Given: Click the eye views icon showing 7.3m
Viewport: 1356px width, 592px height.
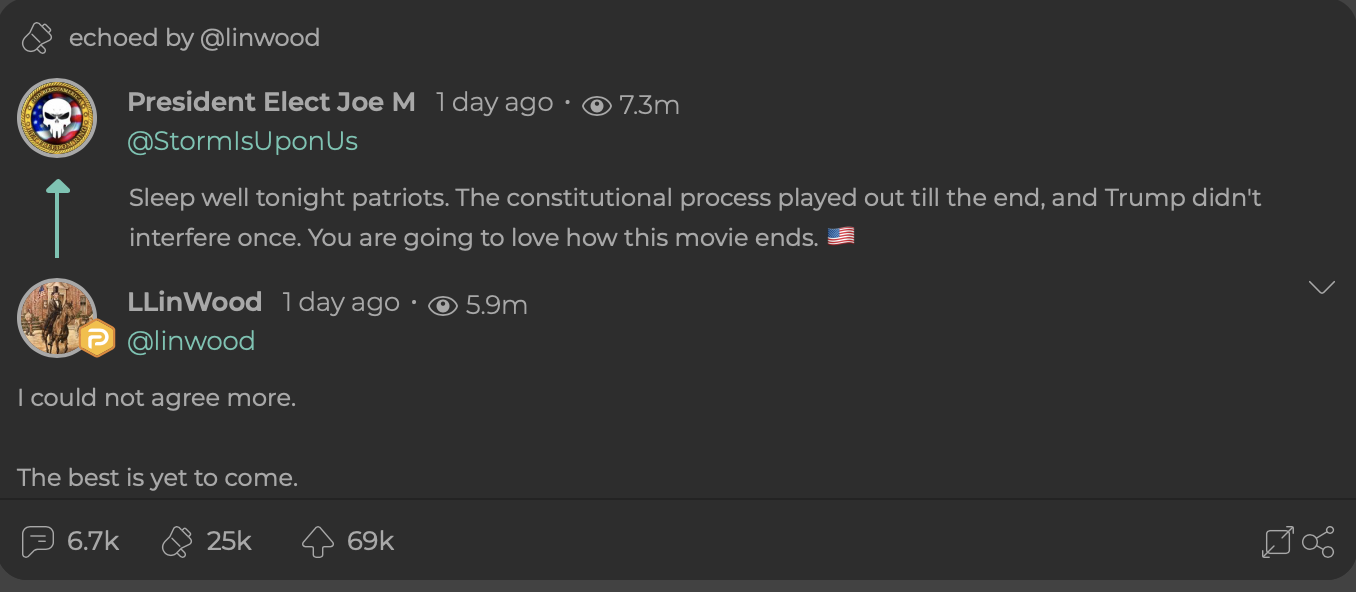Looking at the screenshot, I should 597,105.
